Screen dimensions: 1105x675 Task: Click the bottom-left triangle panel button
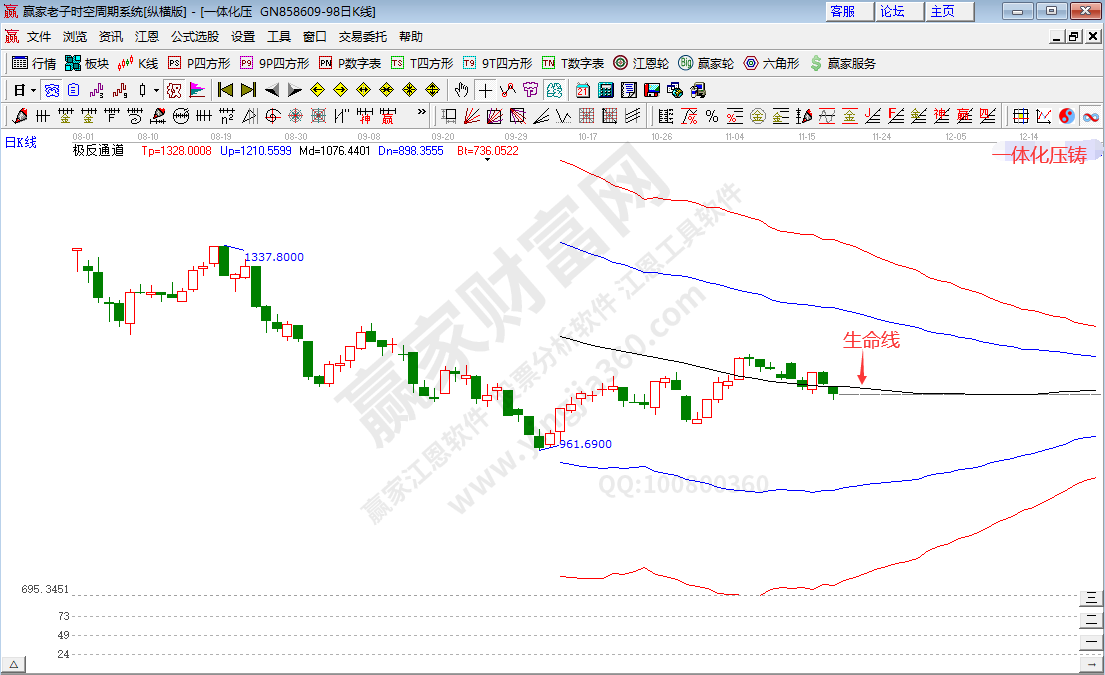[x=14, y=664]
